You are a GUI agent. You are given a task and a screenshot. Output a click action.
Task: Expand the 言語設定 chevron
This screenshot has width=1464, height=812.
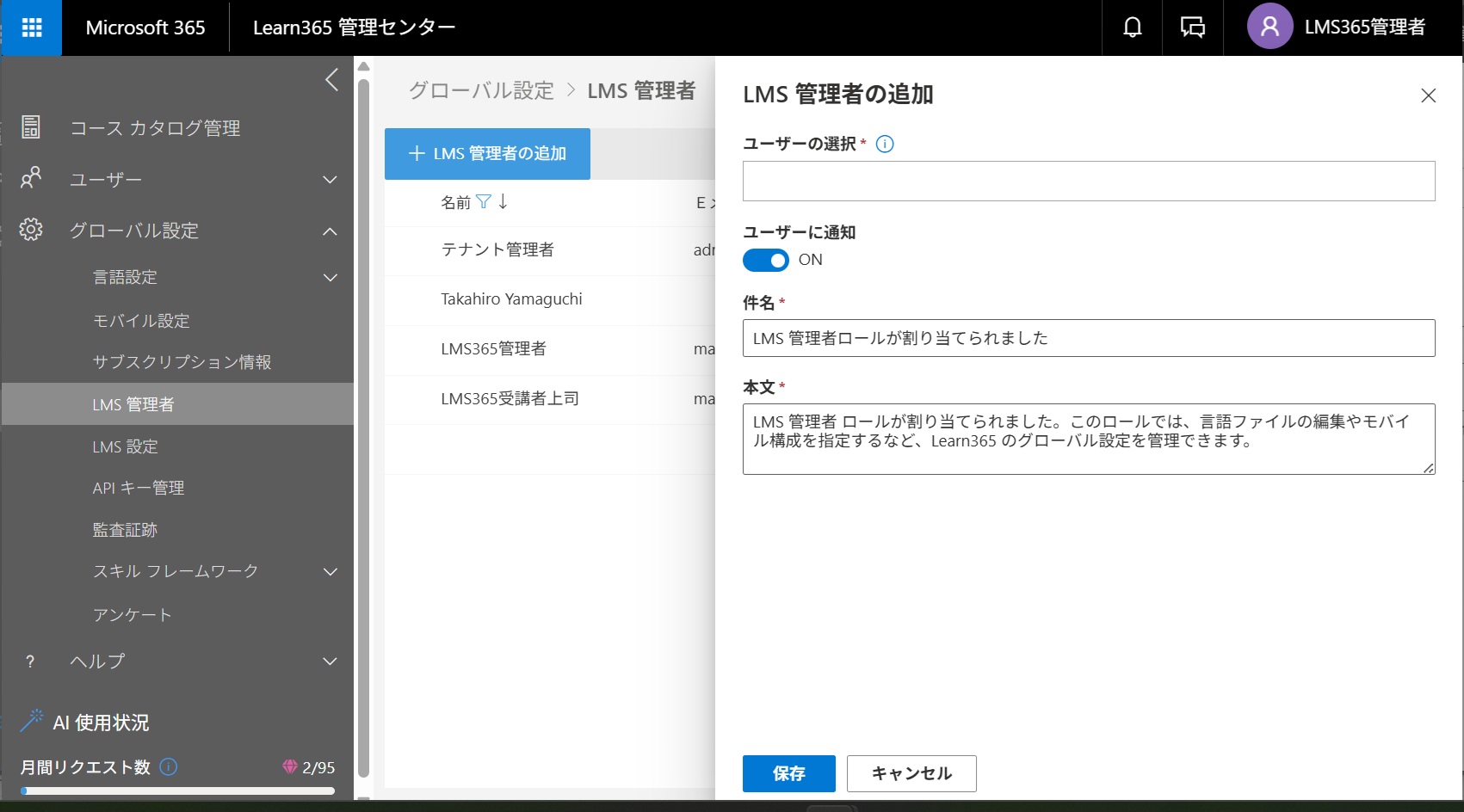(x=330, y=277)
